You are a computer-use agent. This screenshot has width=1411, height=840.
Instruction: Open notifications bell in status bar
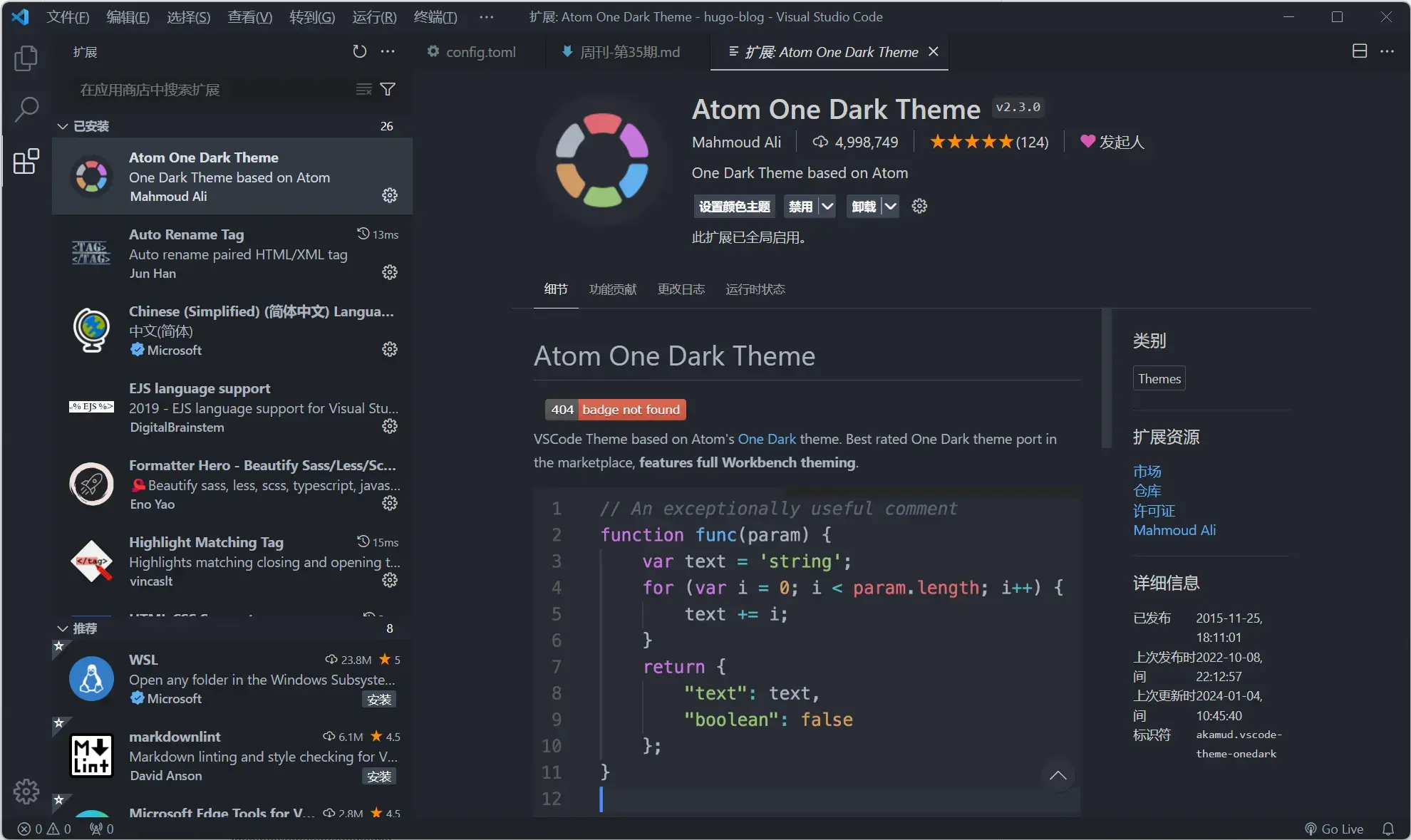click(1388, 829)
